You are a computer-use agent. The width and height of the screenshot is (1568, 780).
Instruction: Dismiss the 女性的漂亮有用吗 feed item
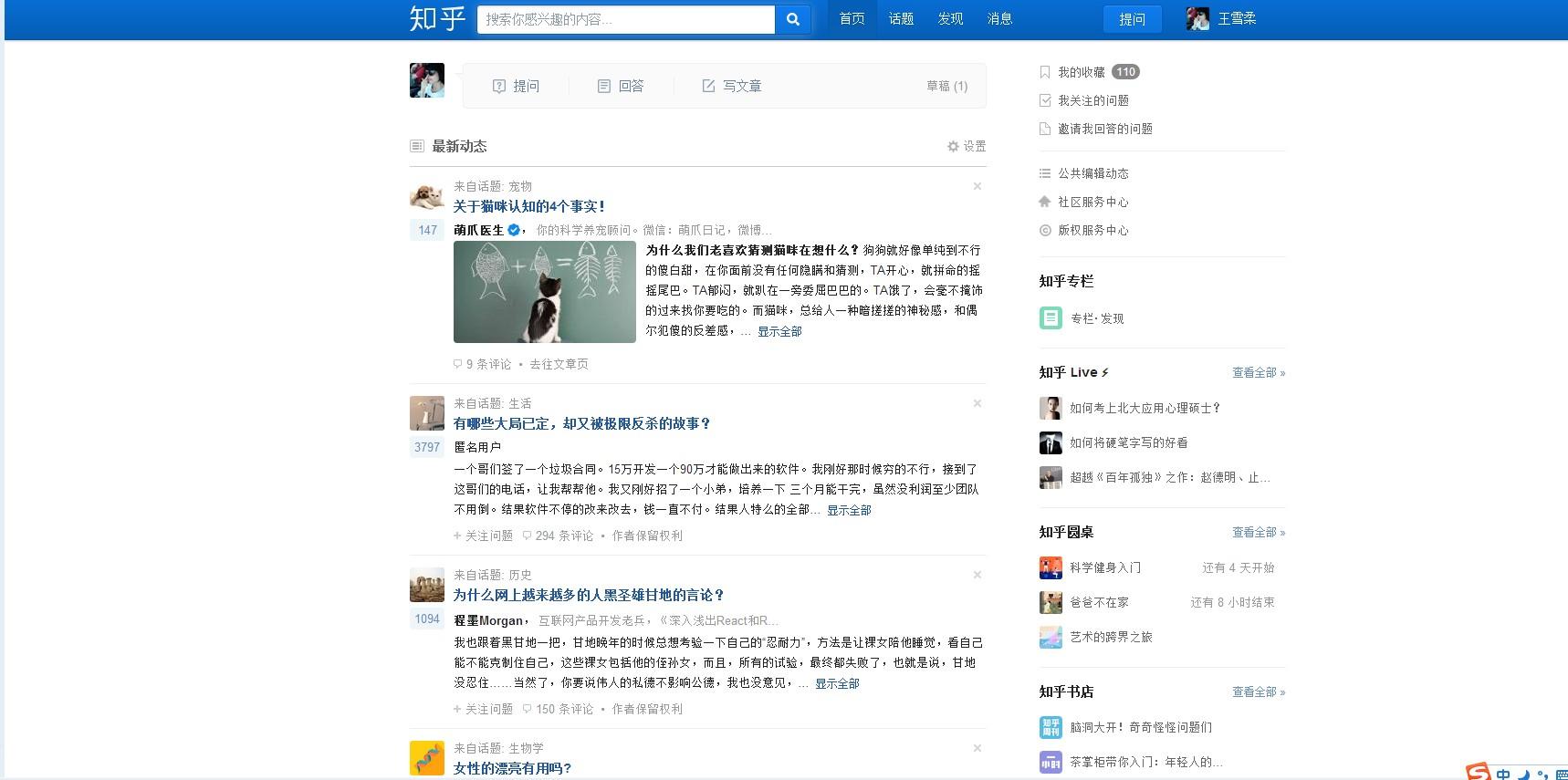977,748
